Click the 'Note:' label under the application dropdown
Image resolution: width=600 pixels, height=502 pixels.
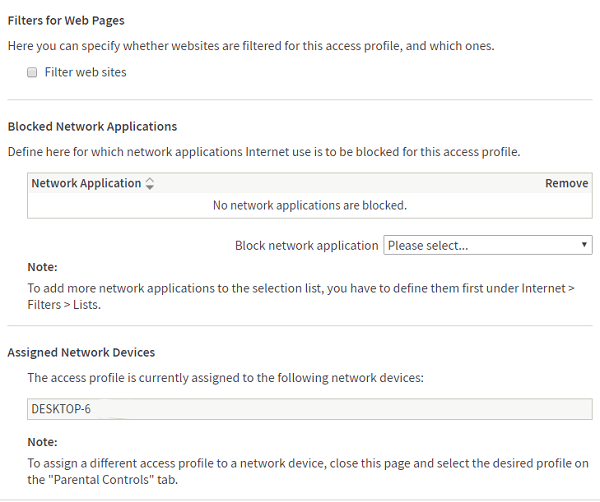tap(42, 267)
